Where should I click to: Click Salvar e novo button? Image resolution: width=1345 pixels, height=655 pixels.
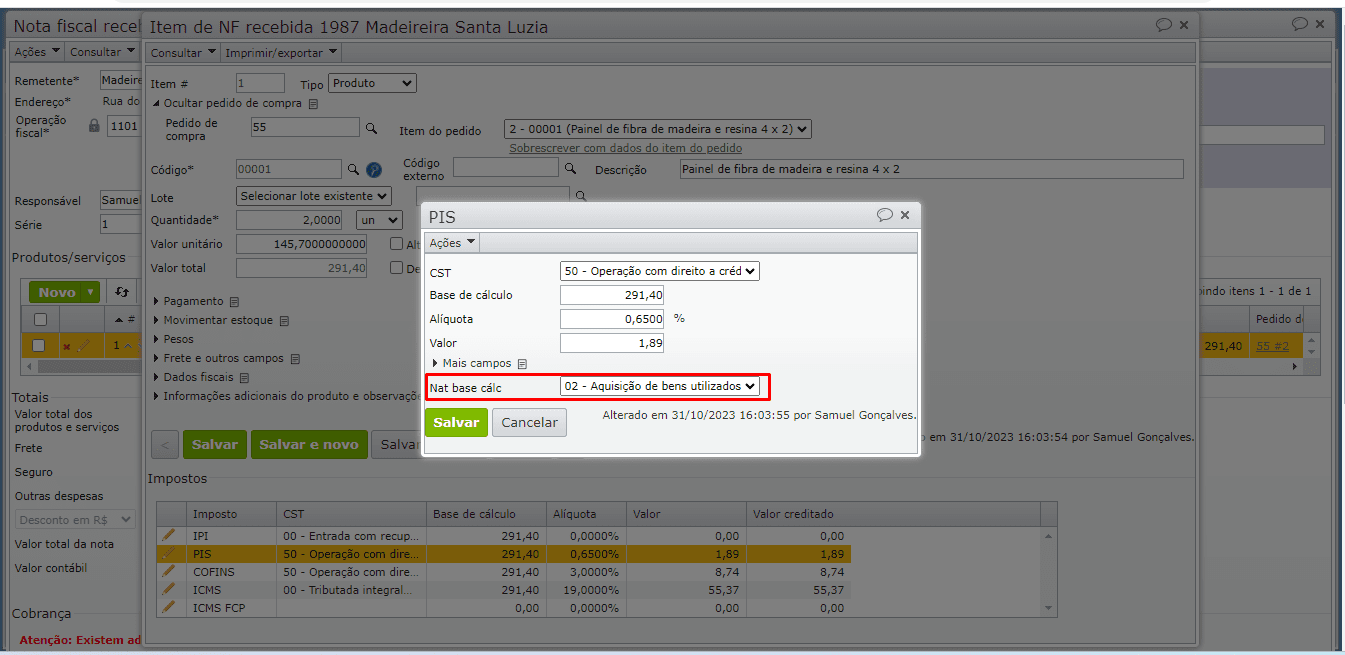[x=309, y=445]
